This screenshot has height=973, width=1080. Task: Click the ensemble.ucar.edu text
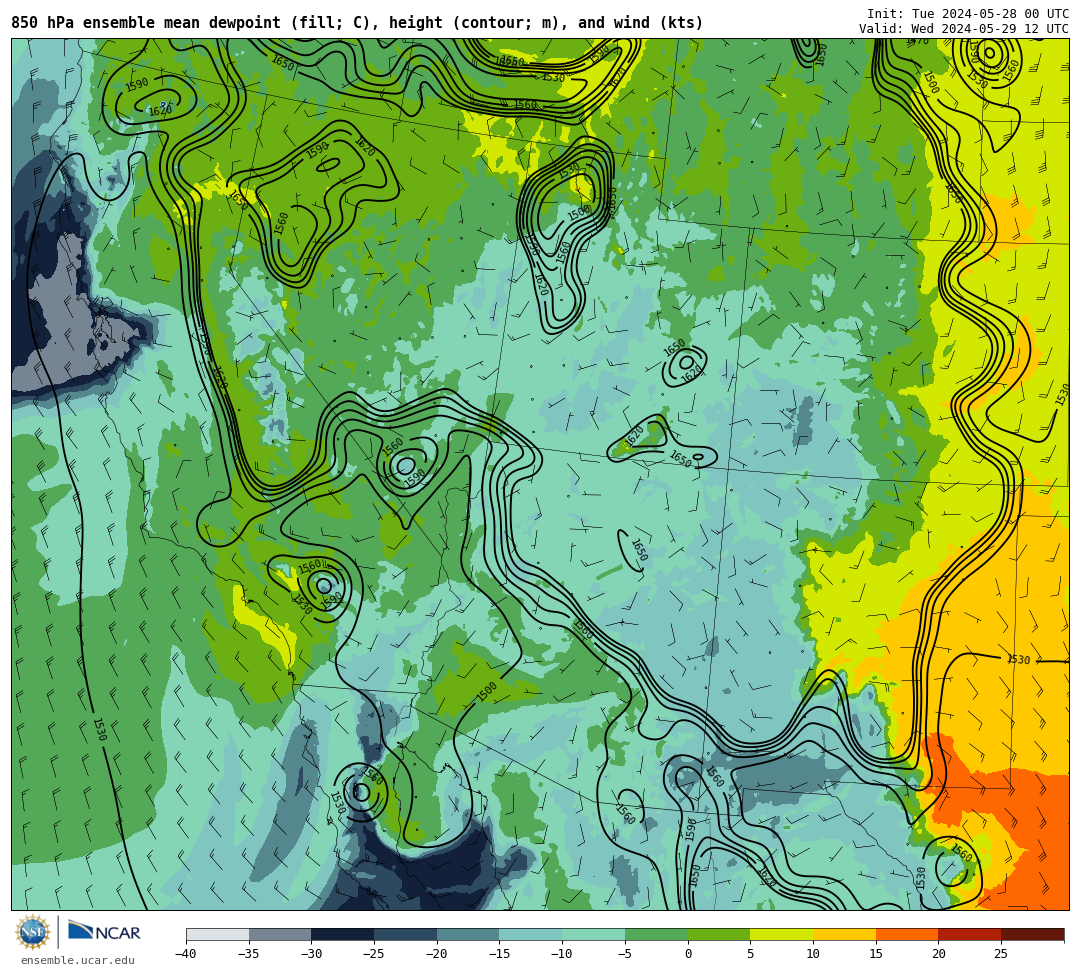point(78,961)
